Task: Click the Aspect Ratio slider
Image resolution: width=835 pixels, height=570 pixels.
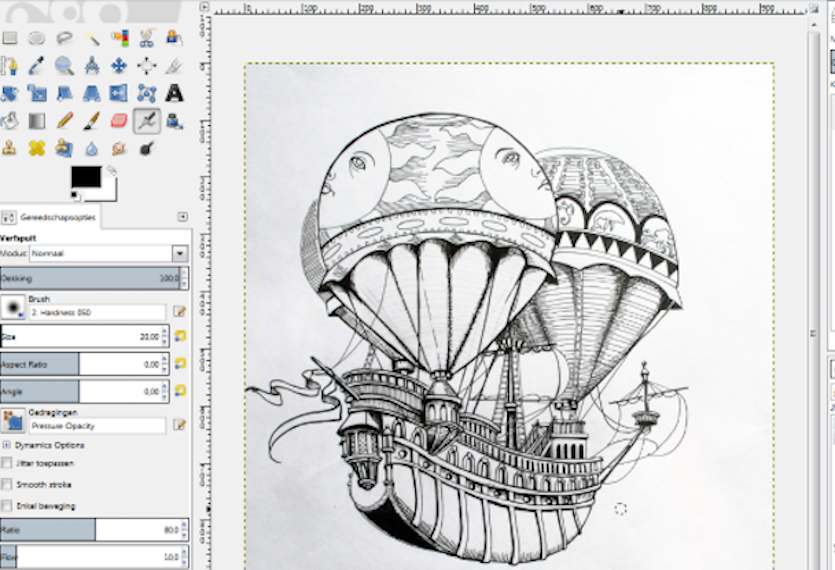Action: 84,364
